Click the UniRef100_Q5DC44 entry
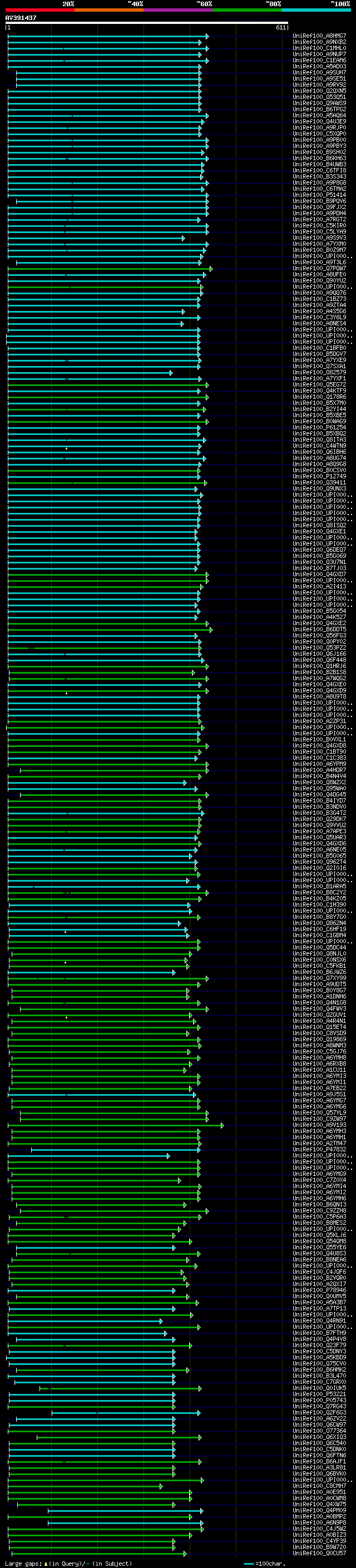 [x=319, y=947]
